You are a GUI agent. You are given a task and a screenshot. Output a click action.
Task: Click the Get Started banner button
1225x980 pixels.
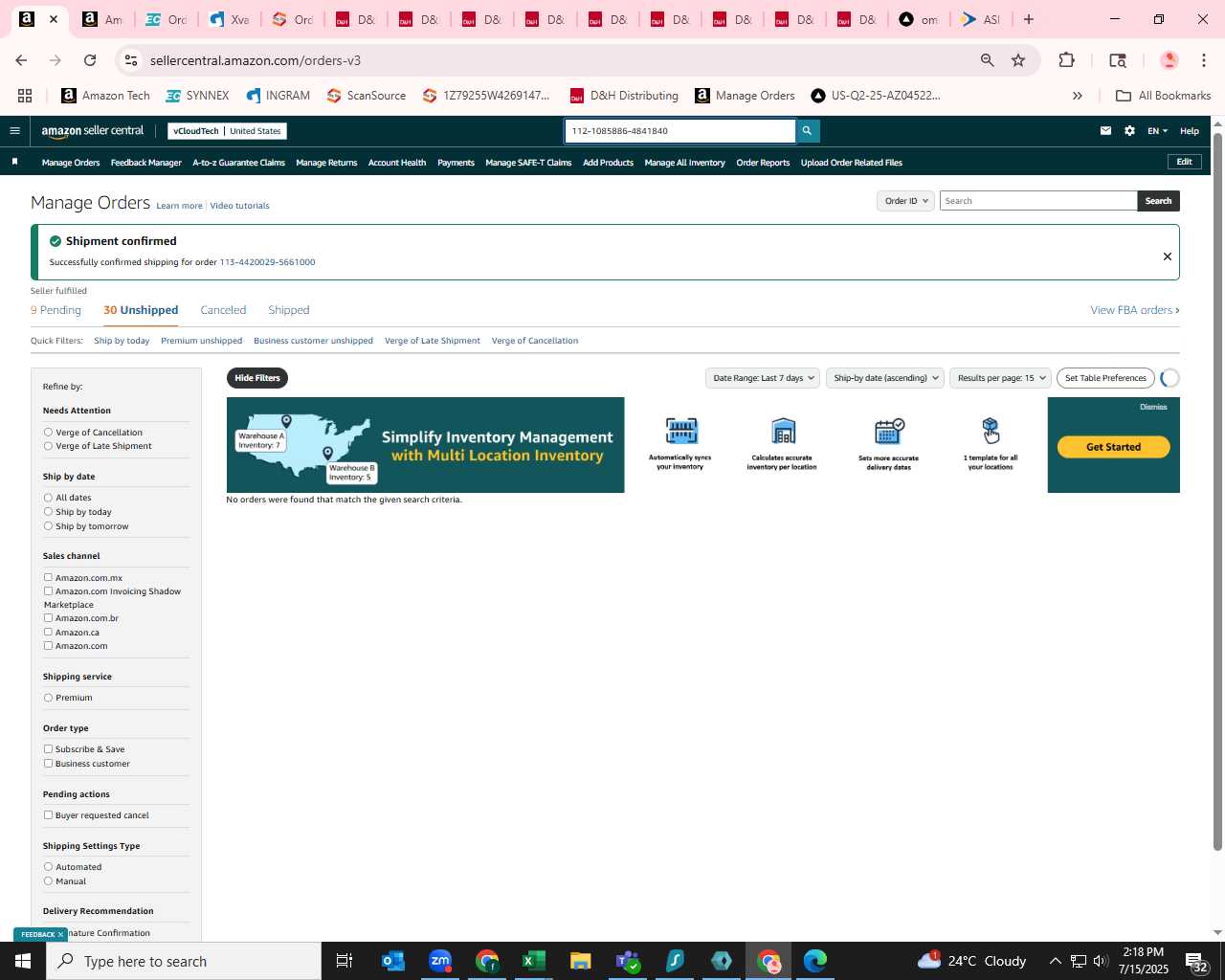(x=1114, y=447)
